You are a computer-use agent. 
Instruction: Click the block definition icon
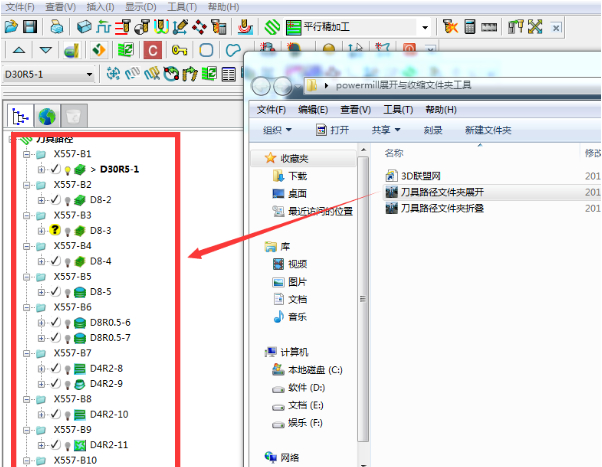pos(84,26)
